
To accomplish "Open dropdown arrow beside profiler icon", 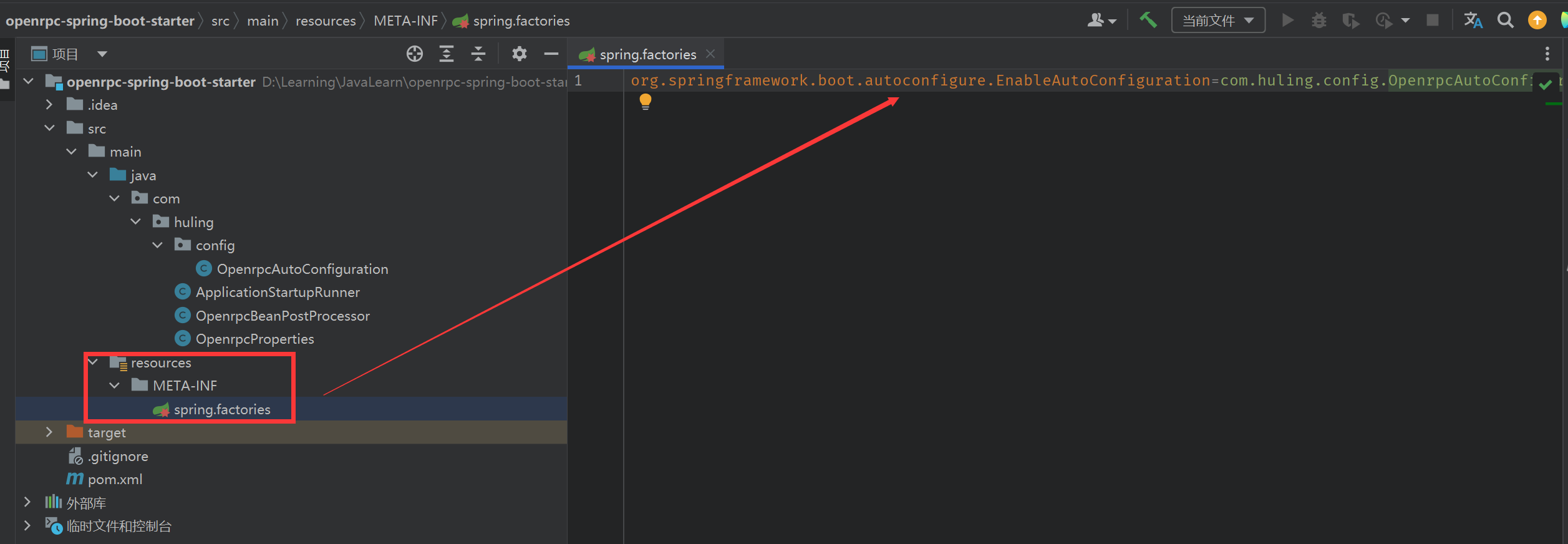I will 1405,21.
